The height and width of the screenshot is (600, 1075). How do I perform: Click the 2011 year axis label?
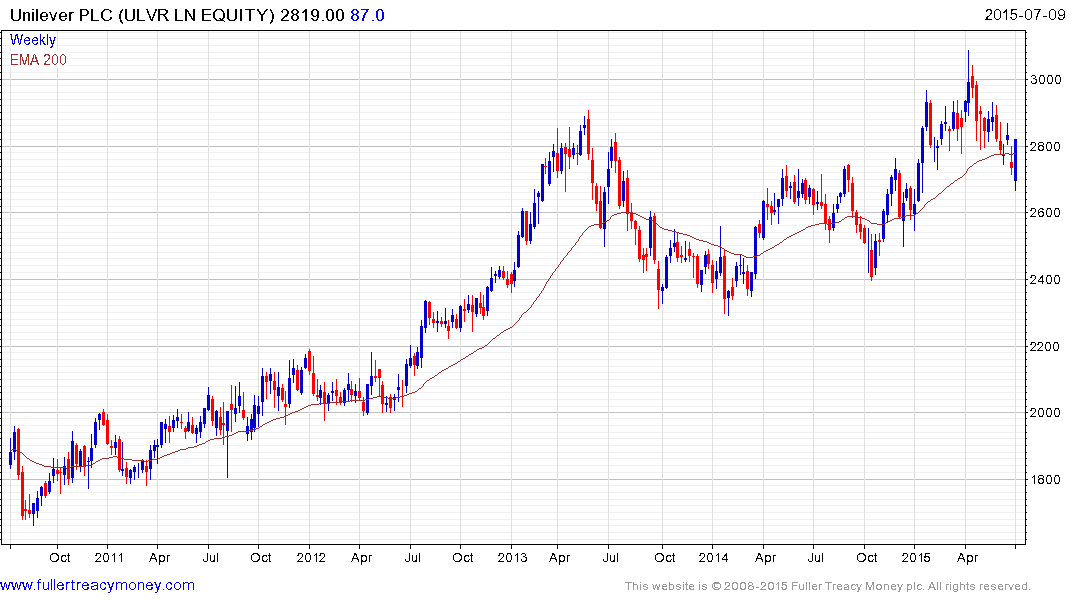(108, 557)
